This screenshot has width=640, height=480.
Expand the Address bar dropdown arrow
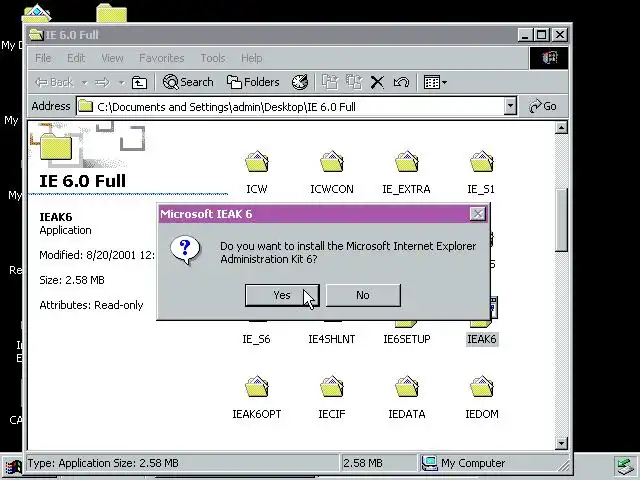coord(510,106)
